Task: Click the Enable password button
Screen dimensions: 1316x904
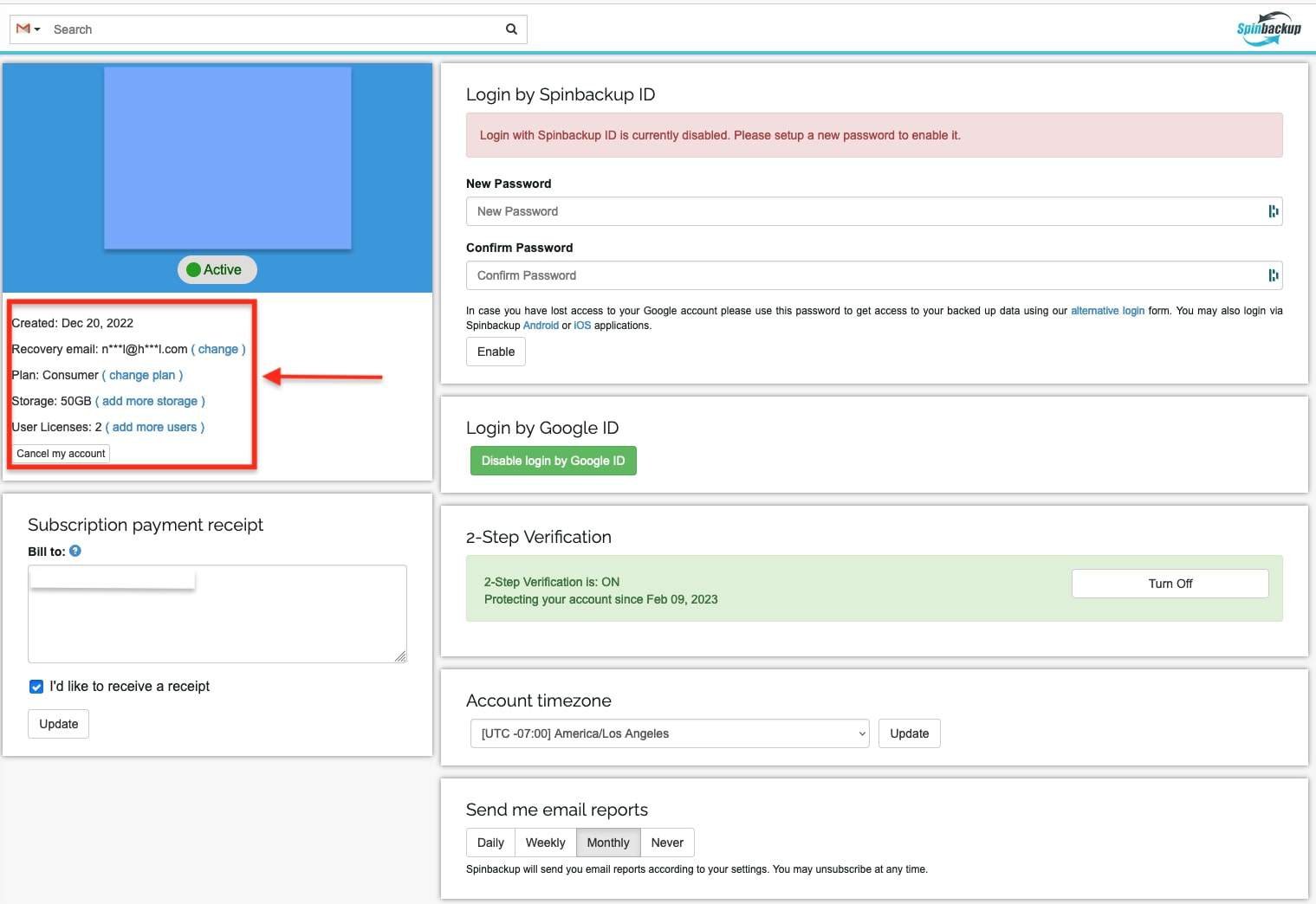Action: click(496, 352)
